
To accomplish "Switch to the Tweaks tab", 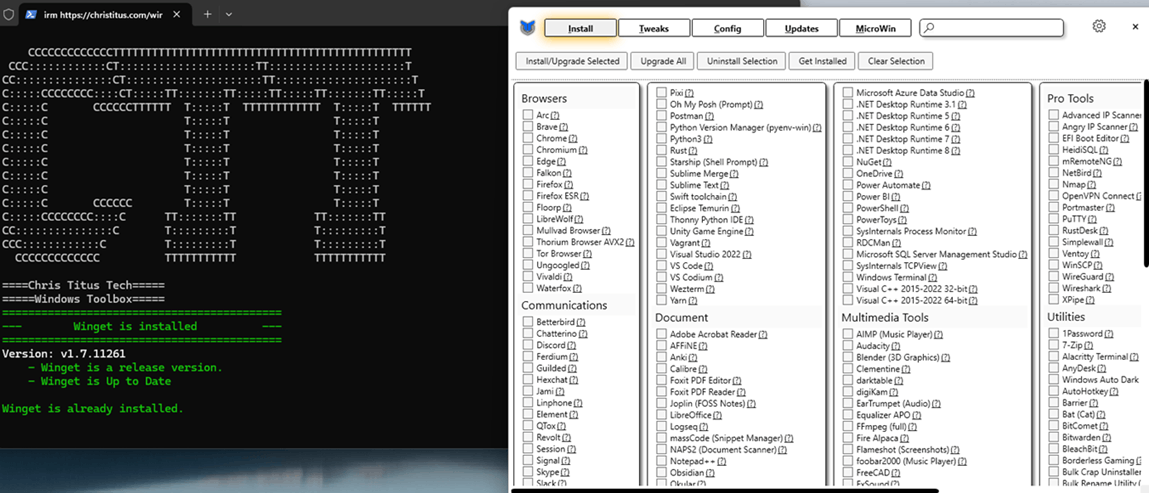I will pyautogui.click(x=654, y=28).
